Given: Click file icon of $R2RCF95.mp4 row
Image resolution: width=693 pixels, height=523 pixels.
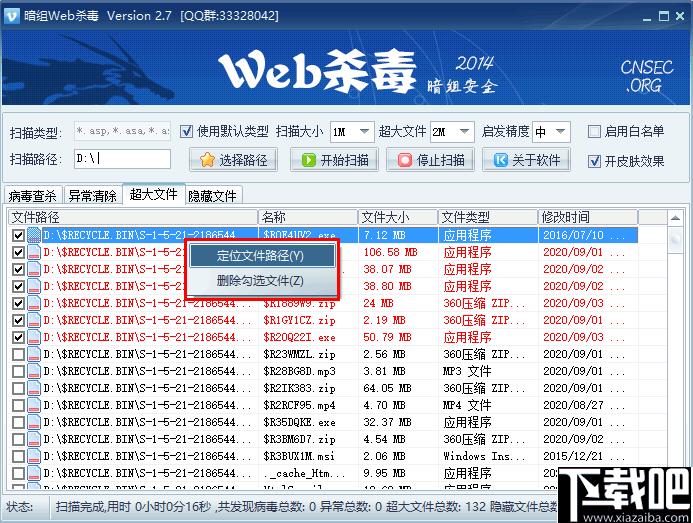Looking at the screenshot, I should pyautogui.click(x=34, y=405).
